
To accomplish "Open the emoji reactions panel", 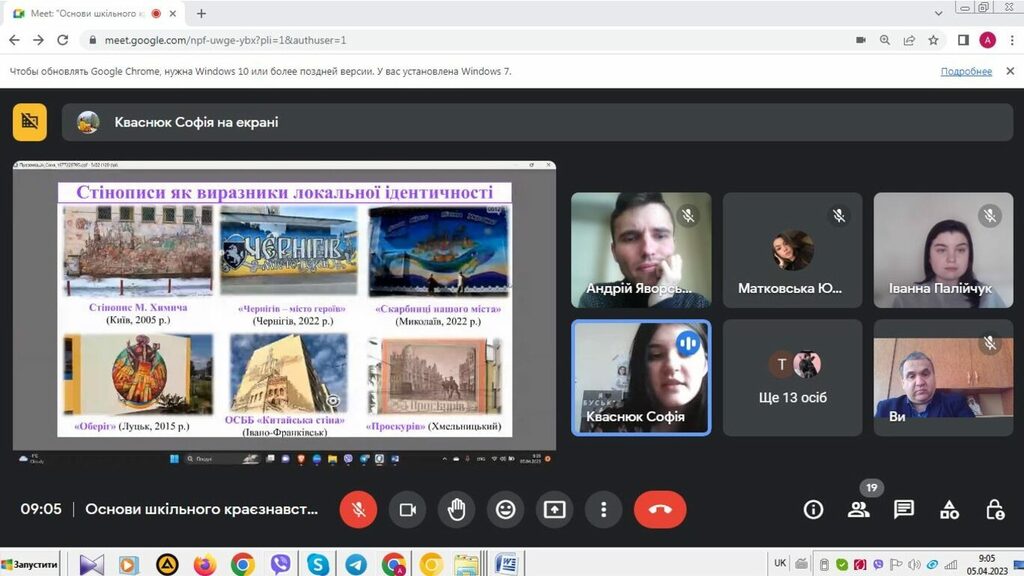I will (505, 509).
